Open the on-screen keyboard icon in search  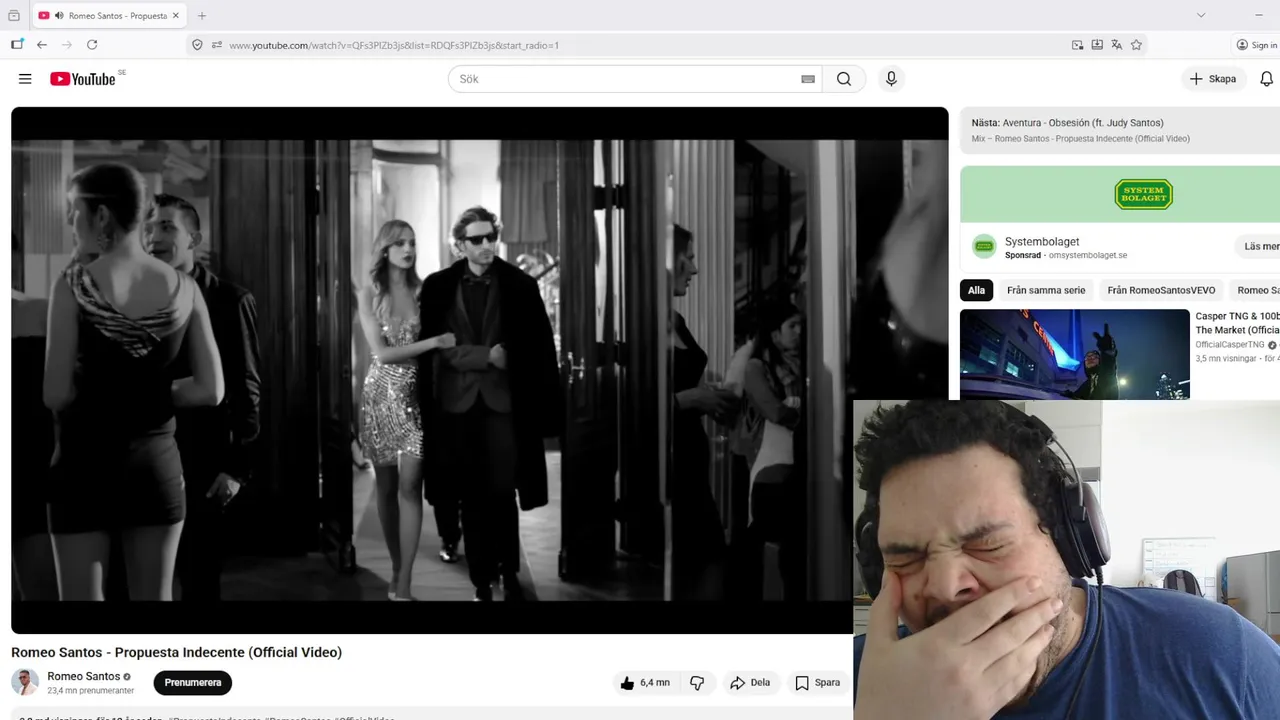808,79
